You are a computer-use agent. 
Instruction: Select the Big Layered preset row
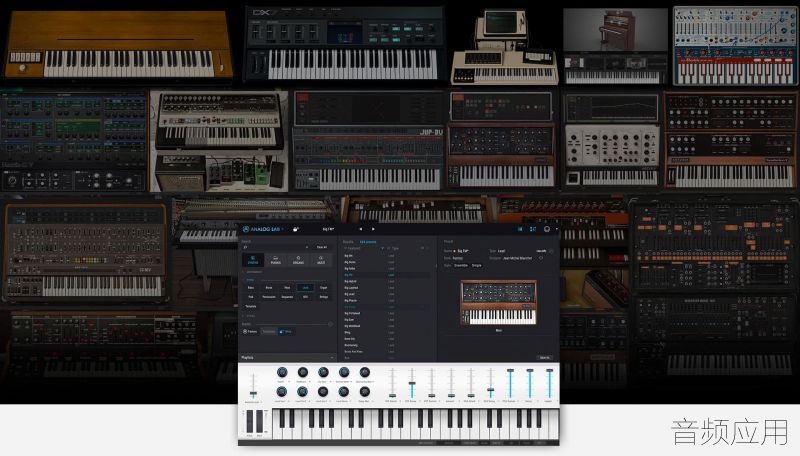click(387, 288)
